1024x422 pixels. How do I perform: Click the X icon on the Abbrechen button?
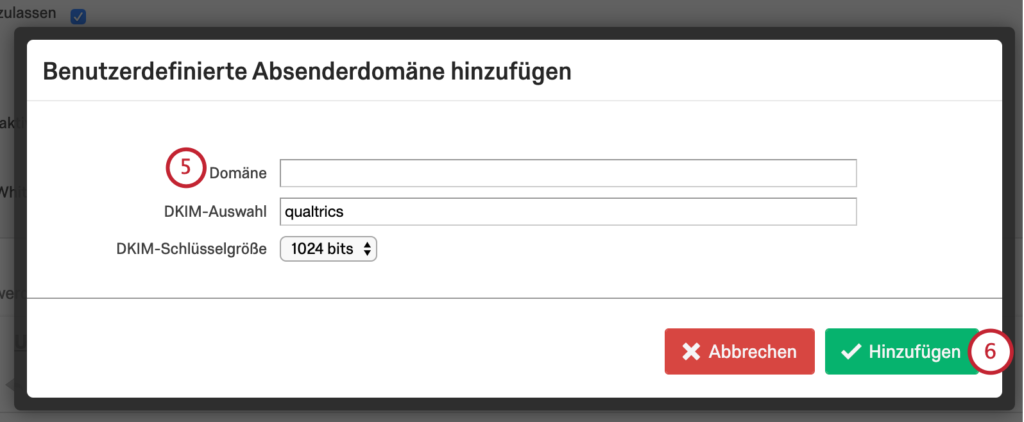[690, 352]
